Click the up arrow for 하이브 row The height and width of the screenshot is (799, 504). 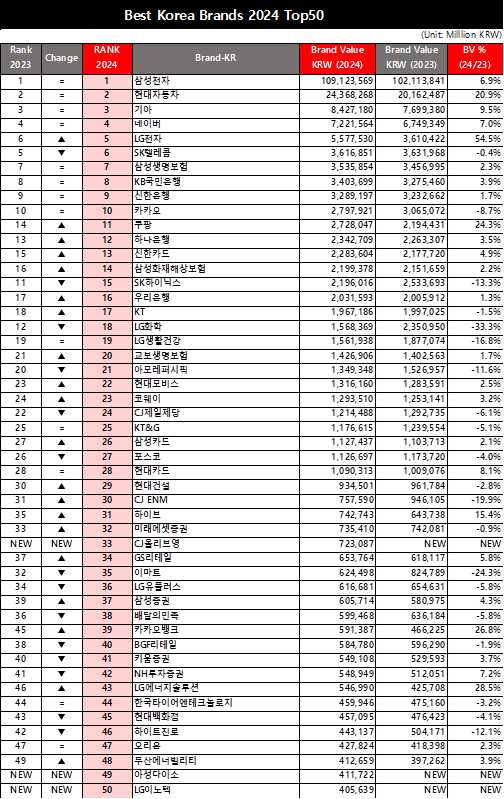62,515
